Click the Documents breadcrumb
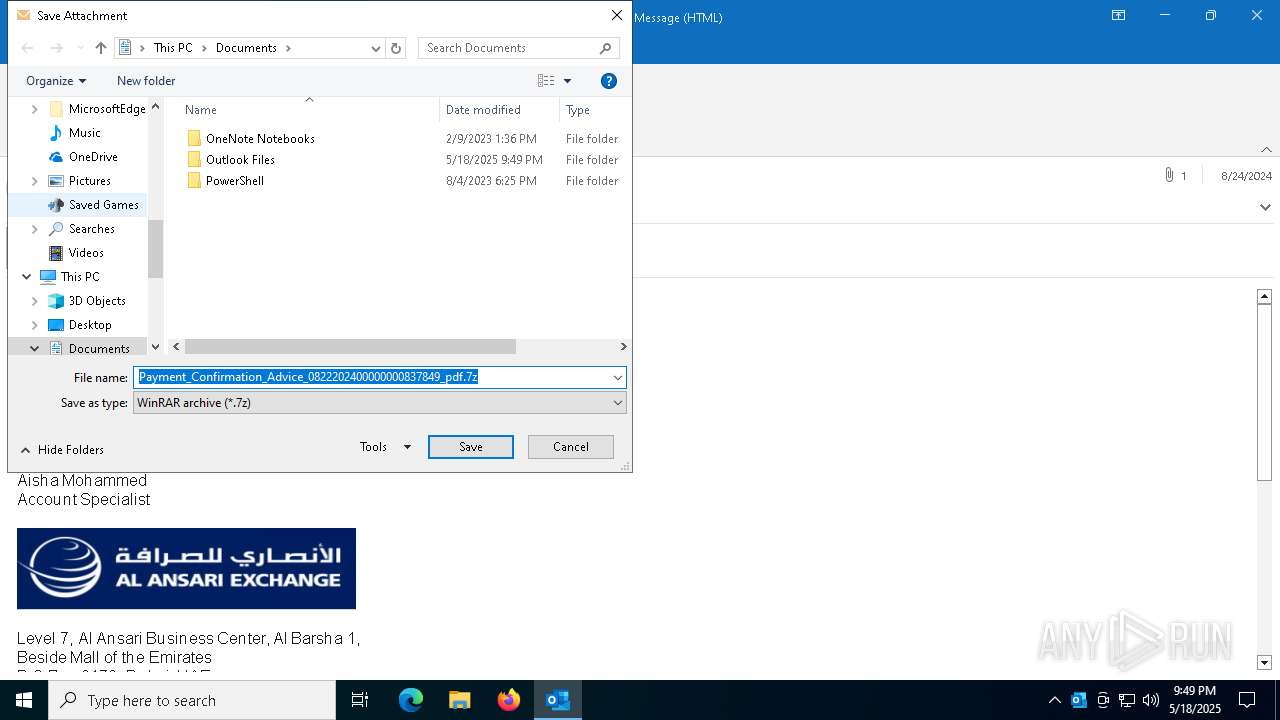 246,48
